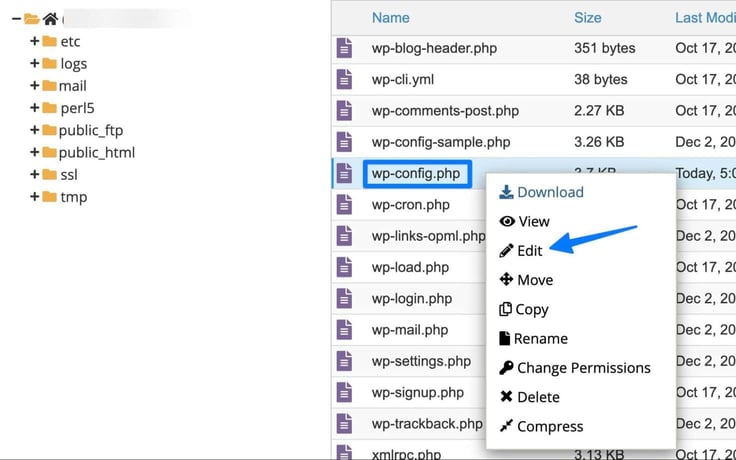
Task: Click the etc folder icon
Action: [49, 41]
